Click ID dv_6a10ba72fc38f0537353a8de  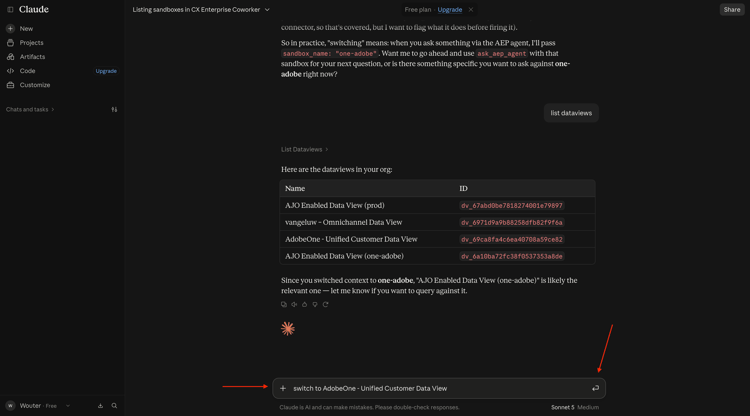tap(512, 256)
